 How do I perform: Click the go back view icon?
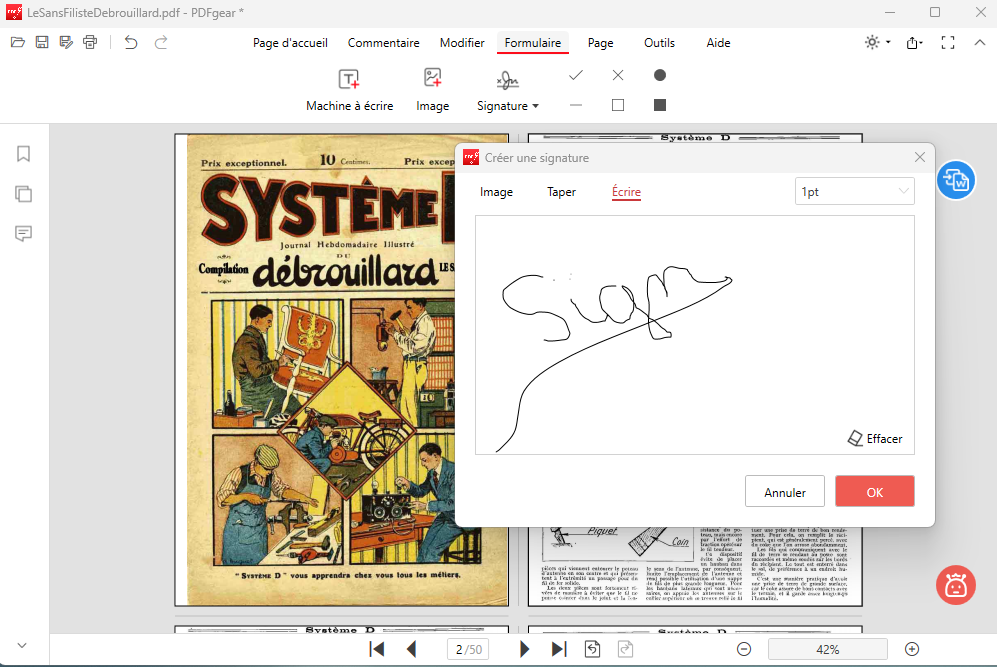[592, 649]
